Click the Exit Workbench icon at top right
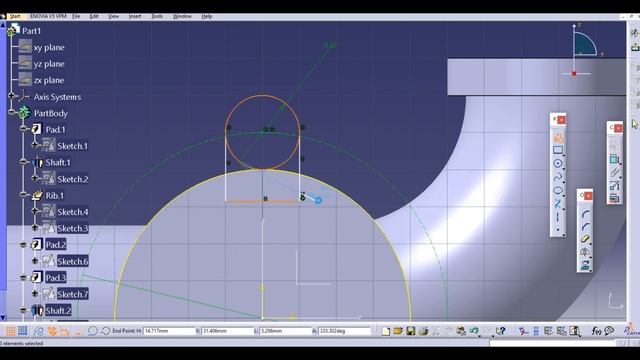 click(x=635, y=47)
